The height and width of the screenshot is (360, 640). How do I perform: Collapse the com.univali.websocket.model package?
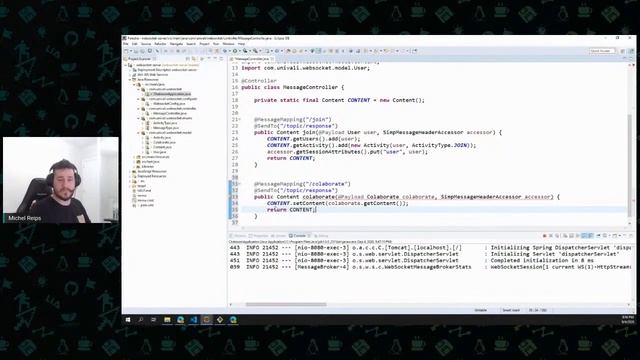tap(138, 133)
